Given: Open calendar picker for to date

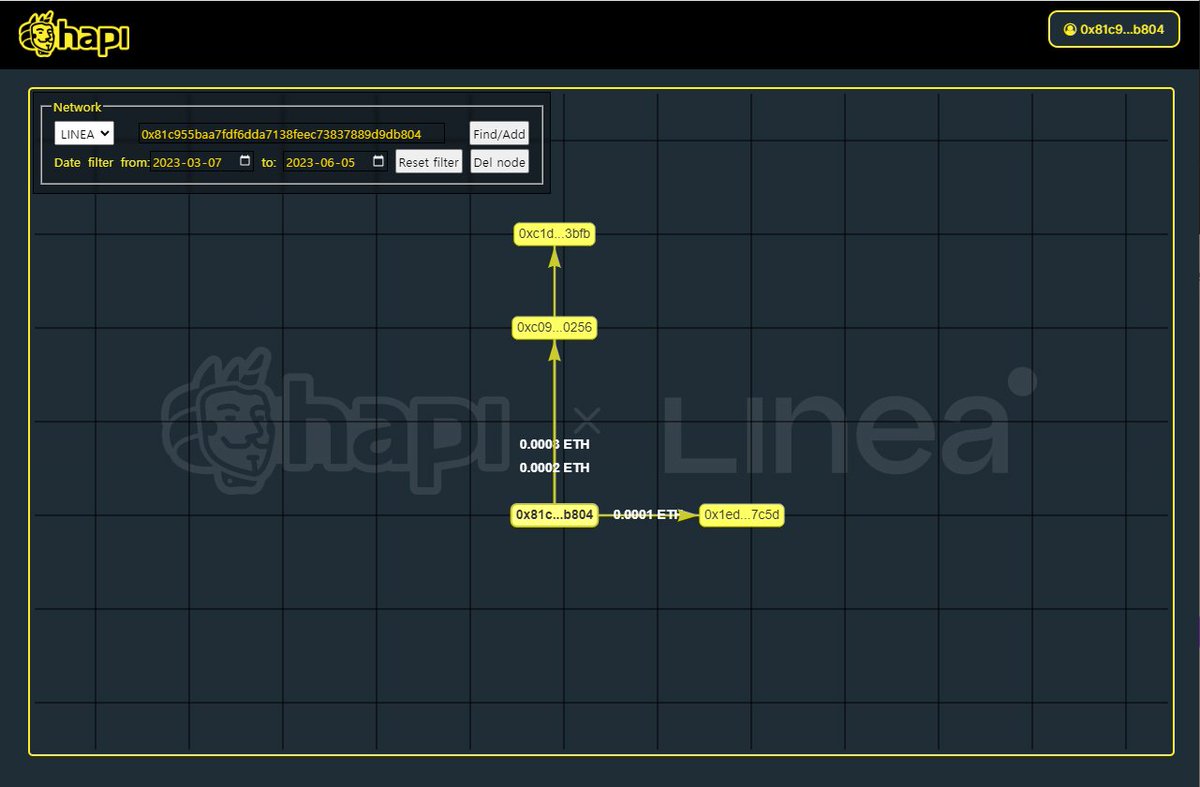Looking at the screenshot, I should 378,161.
